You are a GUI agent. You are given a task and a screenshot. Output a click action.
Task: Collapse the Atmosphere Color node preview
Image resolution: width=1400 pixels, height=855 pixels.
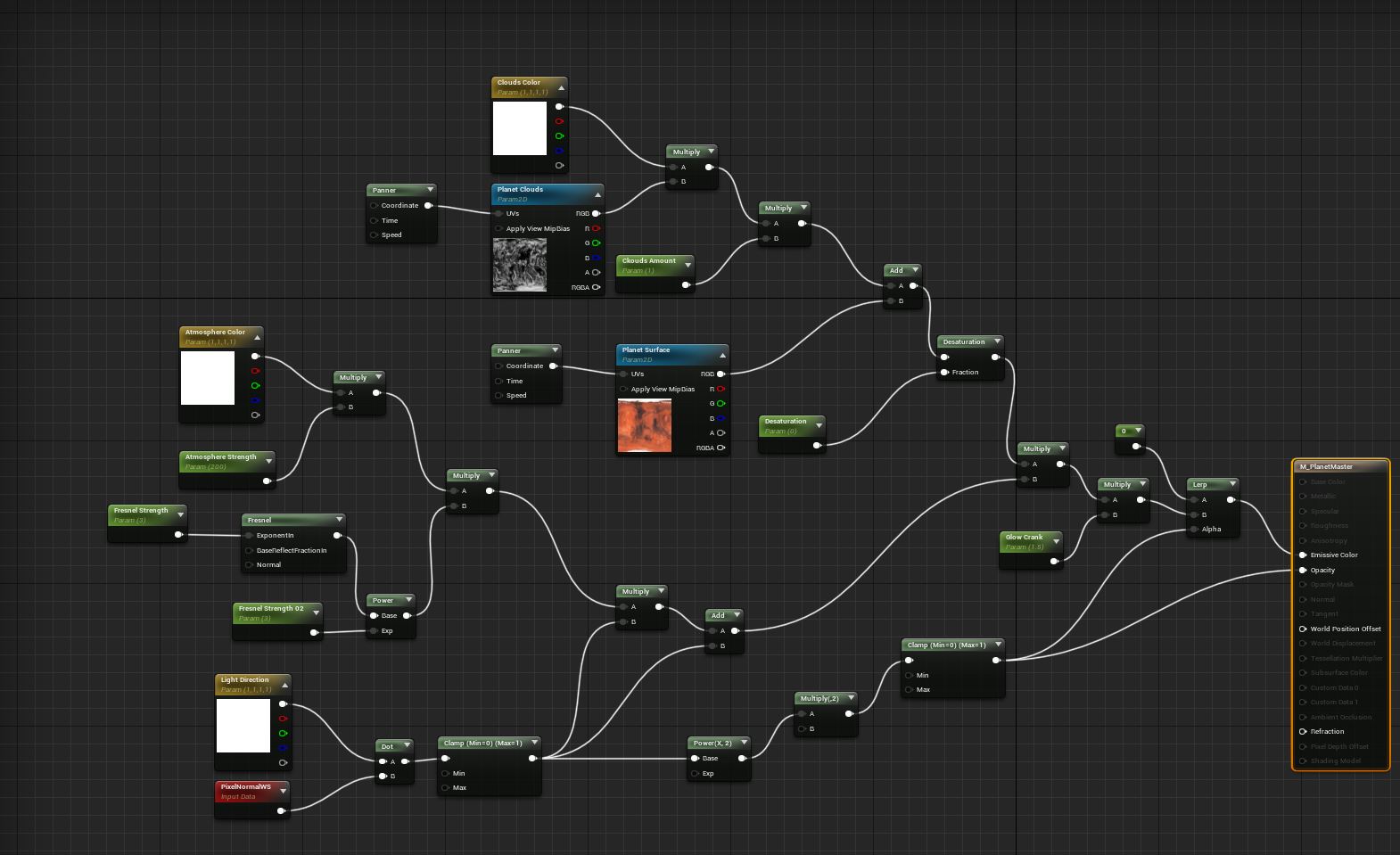tap(257, 337)
